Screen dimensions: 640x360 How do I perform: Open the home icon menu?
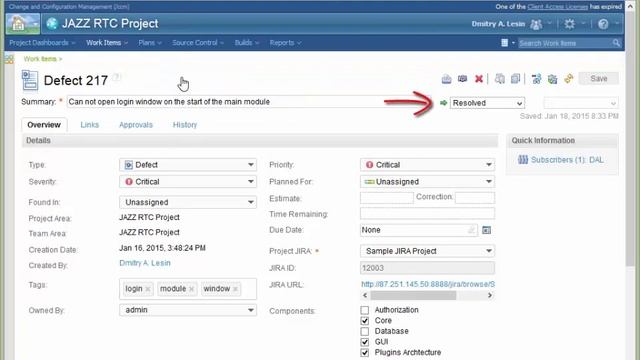pyautogui.click(x=23, y=24)
